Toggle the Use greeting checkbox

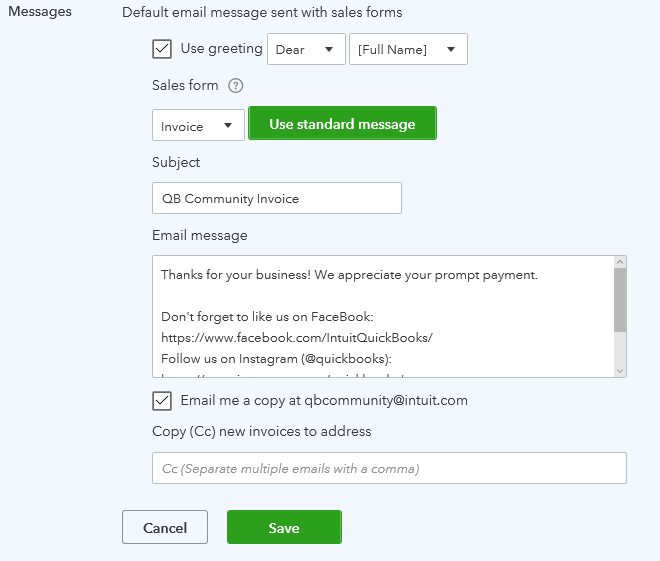162,48
